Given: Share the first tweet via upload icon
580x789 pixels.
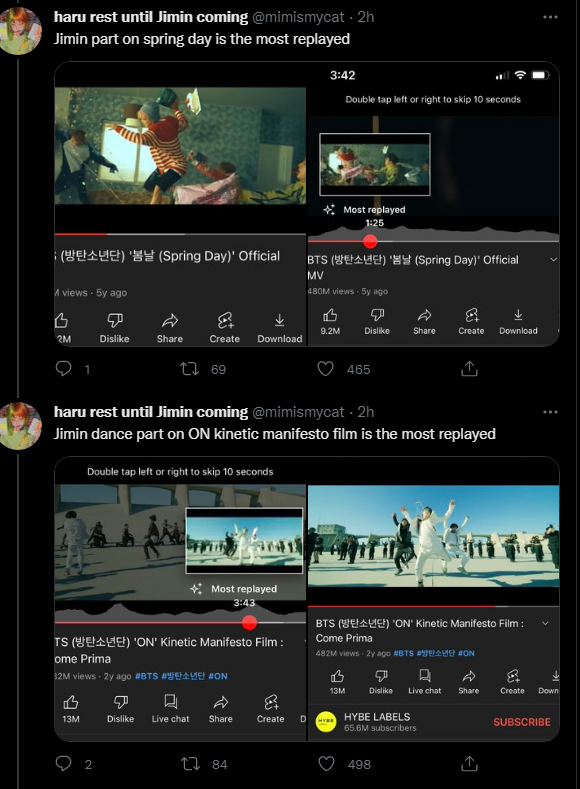Looking at the screenshot, I should pos(469,369).
